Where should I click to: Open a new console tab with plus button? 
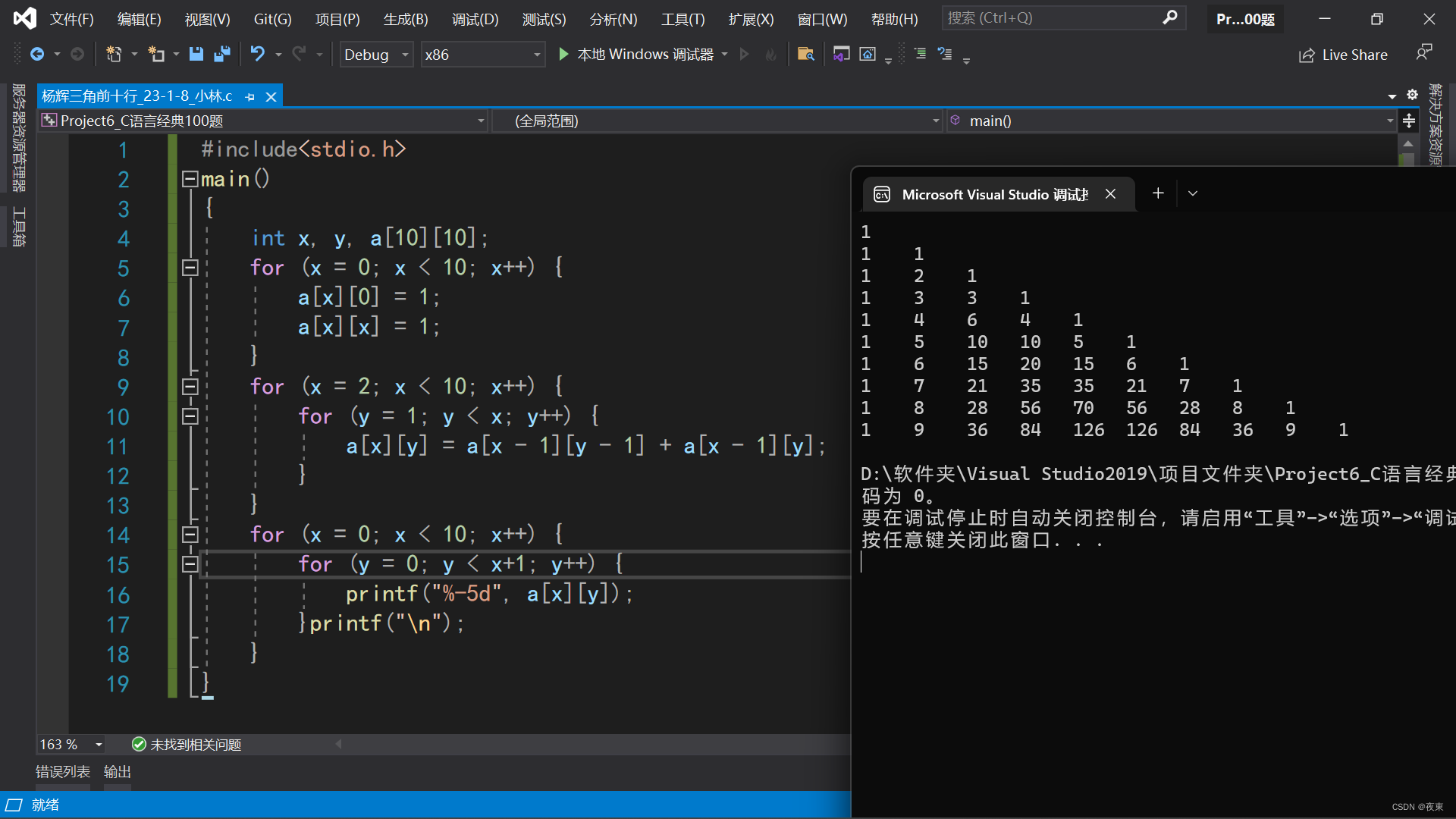pyautogui.click(x=1158, y=193)
